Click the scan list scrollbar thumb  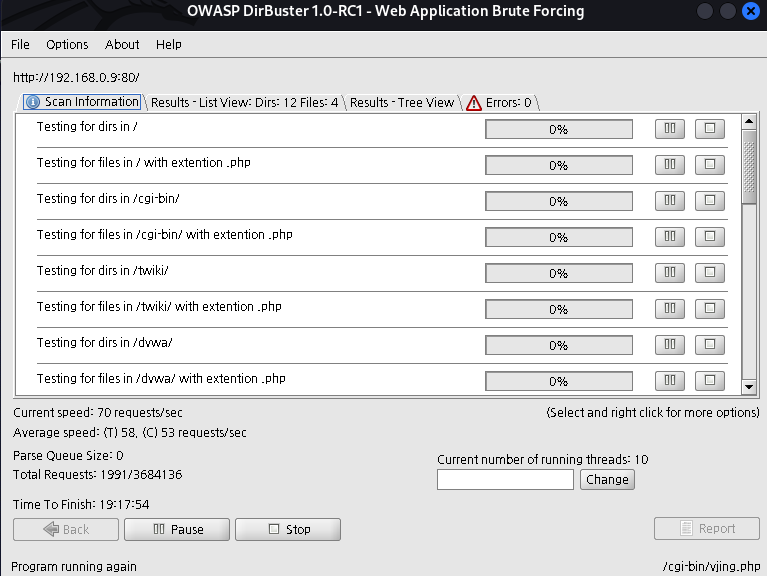(749, 167)
